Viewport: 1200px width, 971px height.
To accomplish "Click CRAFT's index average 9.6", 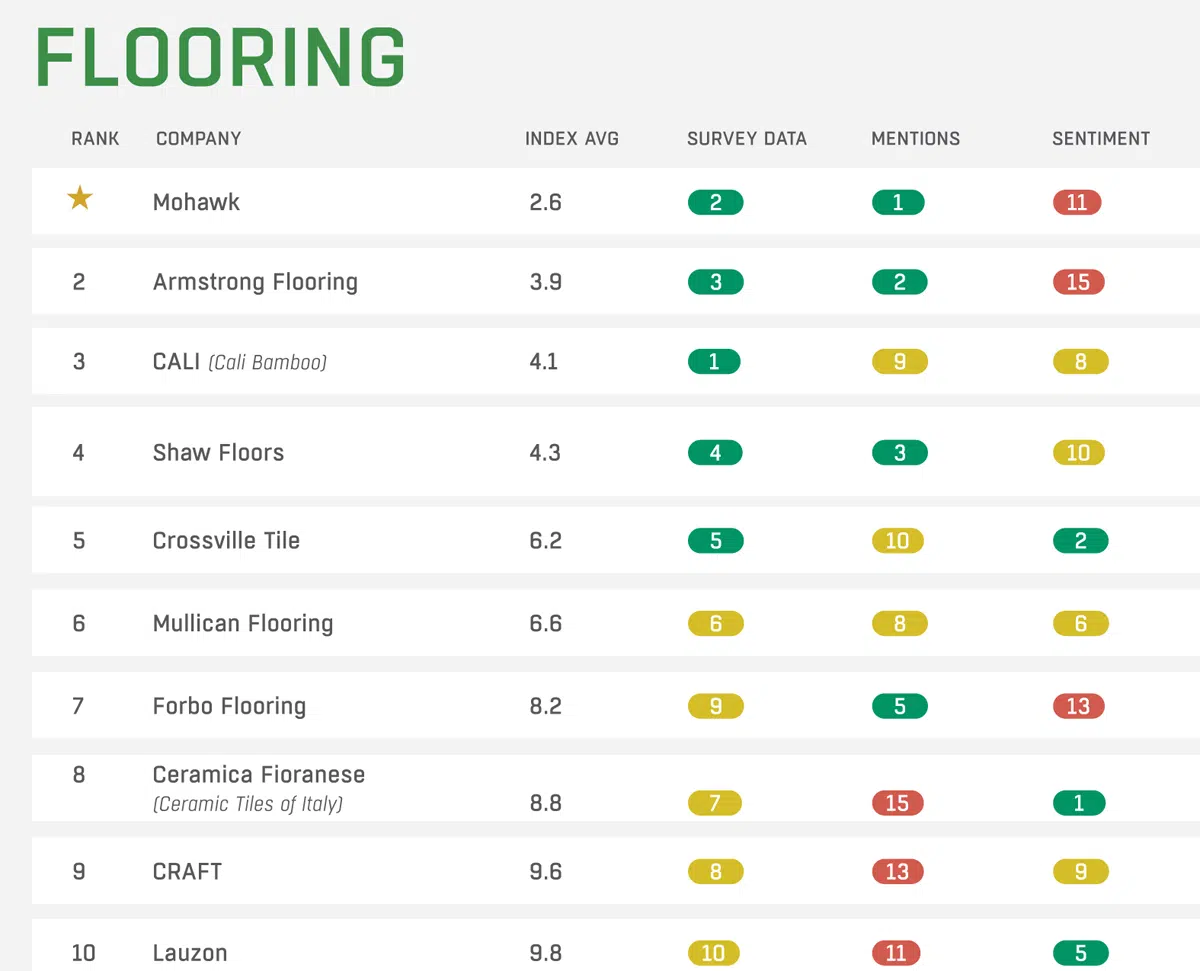I will coord(546,872).
